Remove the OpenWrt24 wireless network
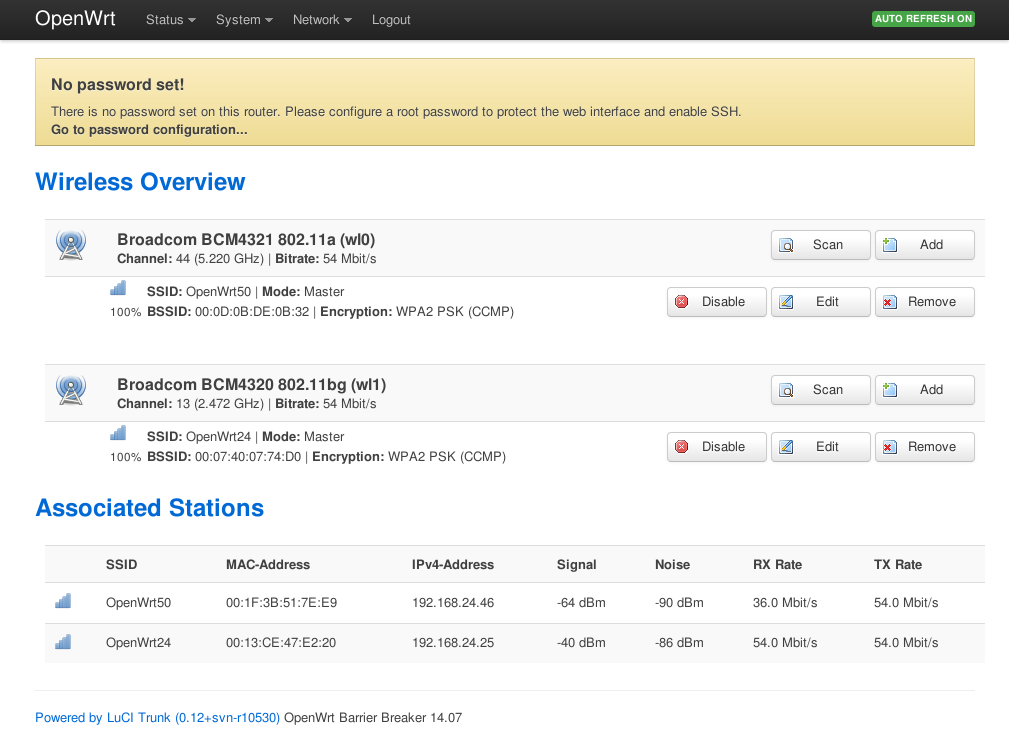The height and width of the screenshot is (731, 1009). [x=925, y=447]
